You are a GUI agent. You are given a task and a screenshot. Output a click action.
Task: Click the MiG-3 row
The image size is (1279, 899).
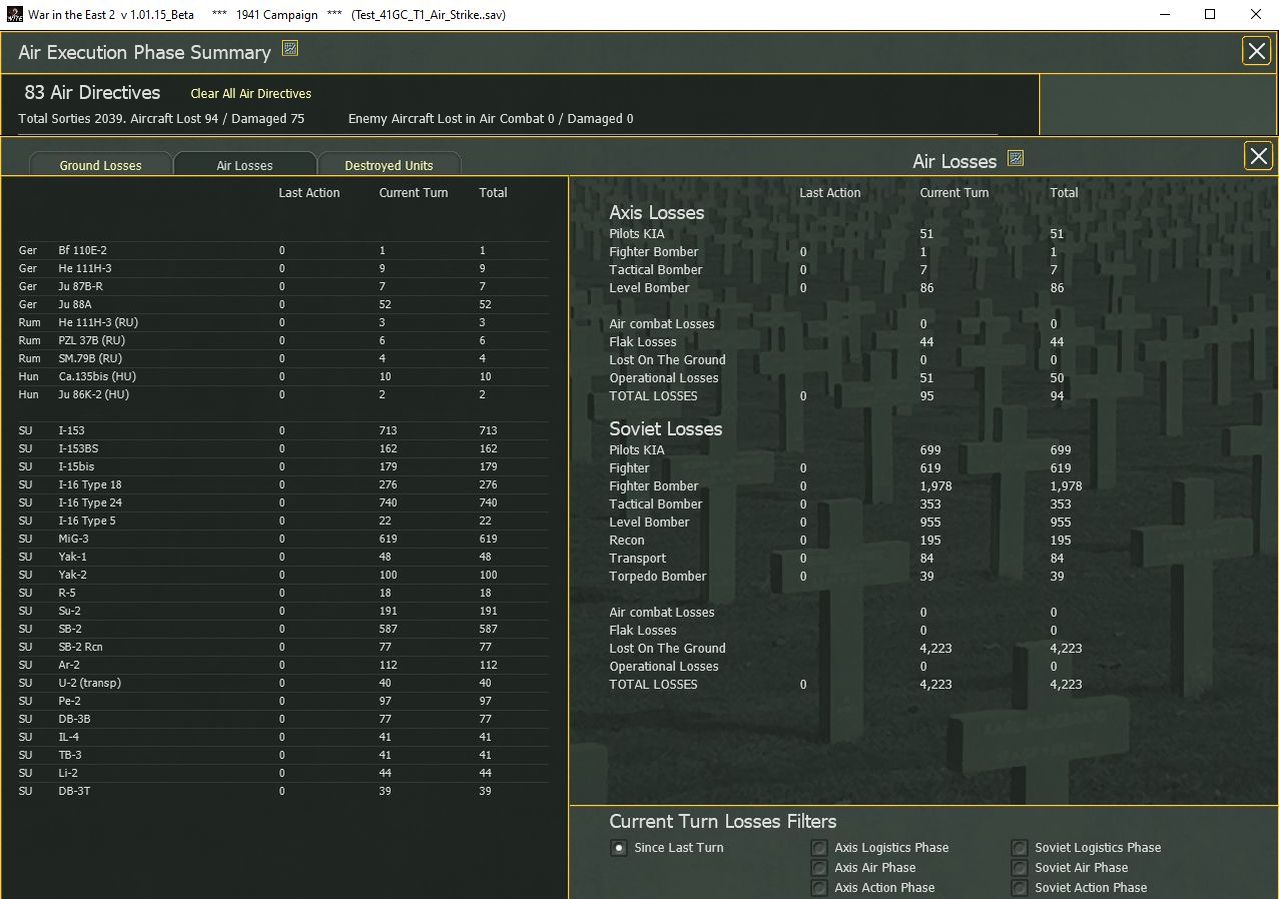tap(283, 539)
